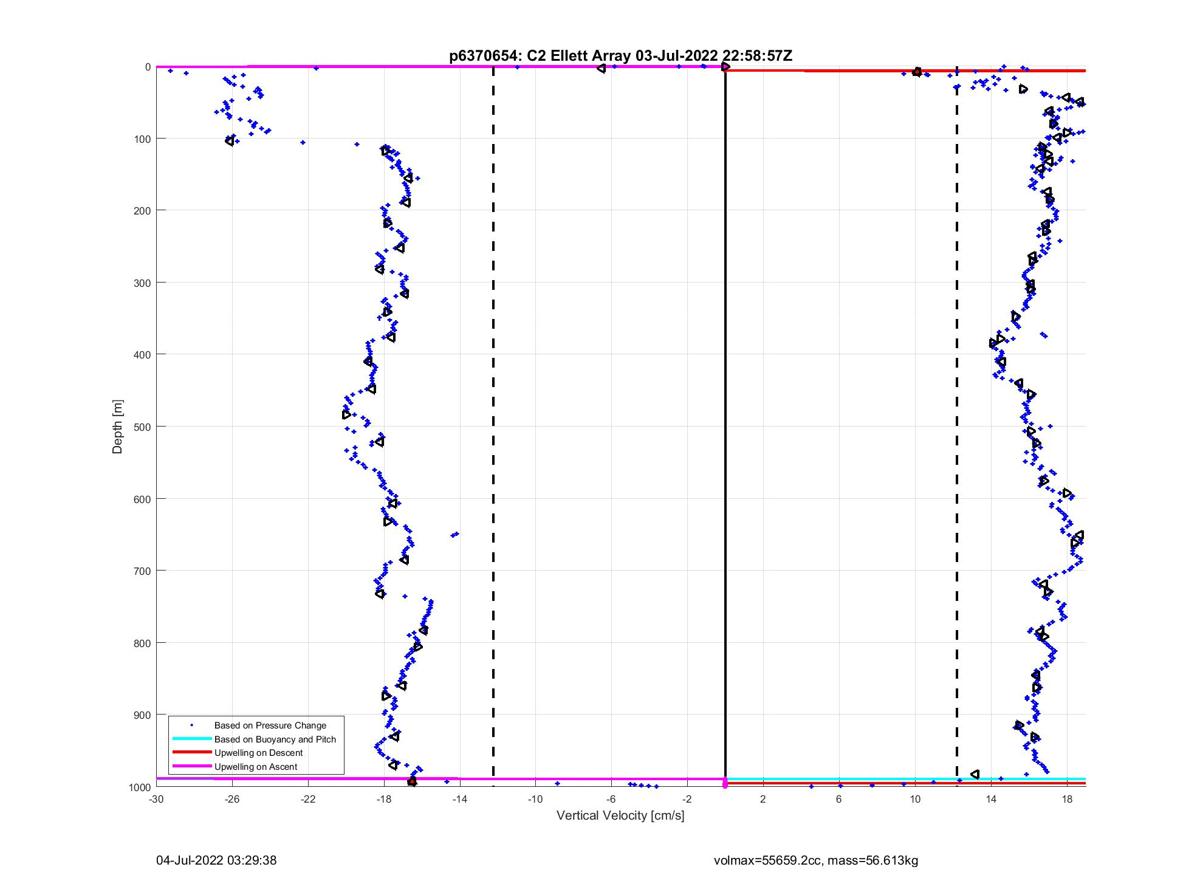
Task: Select legend entry Upwelling on Ascent
Action: coord(255,766)
